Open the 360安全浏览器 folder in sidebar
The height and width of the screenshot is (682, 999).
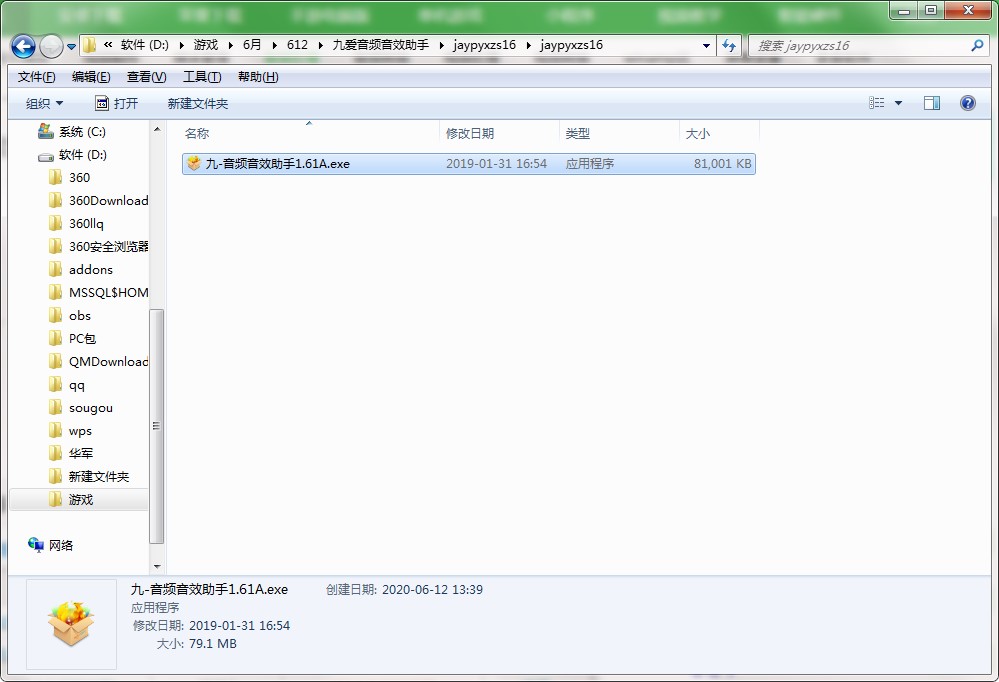[99, 247]
